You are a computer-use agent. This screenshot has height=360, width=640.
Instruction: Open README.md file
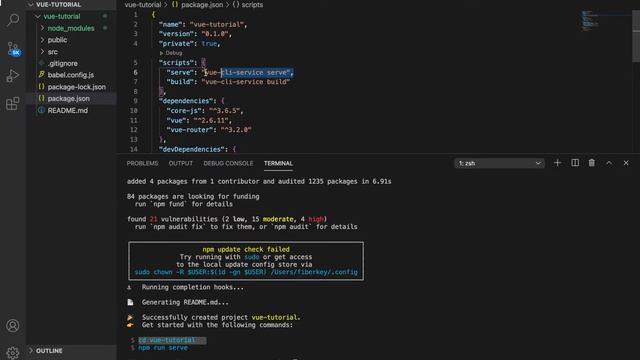68,111
